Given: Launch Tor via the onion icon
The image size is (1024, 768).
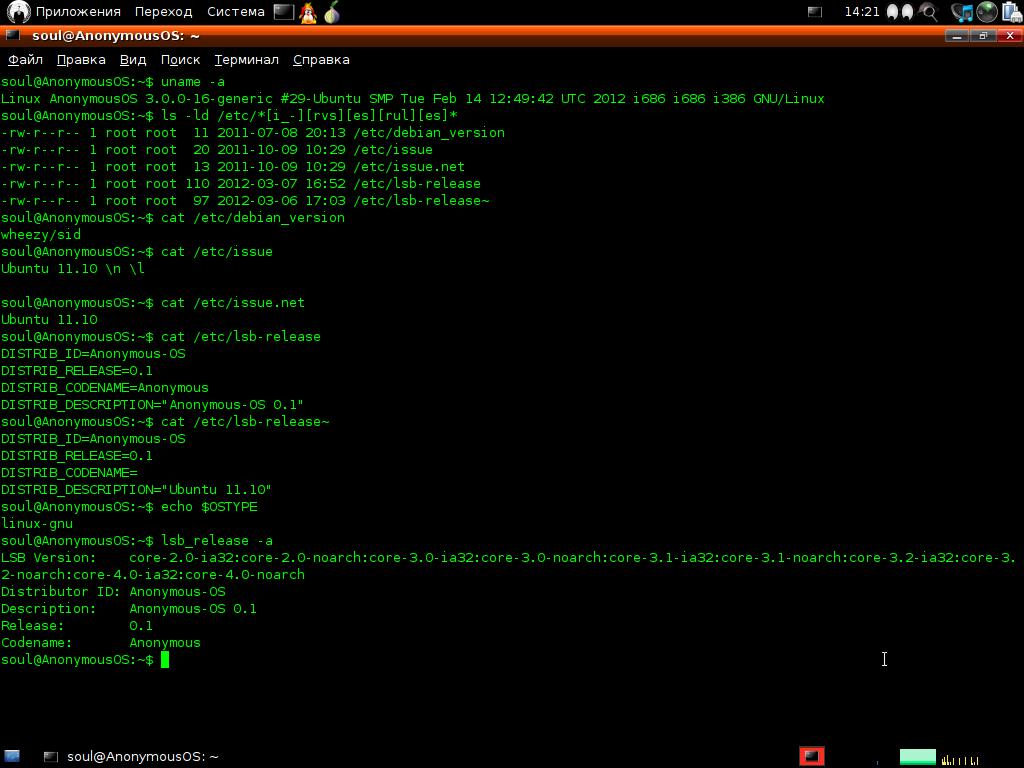Looking at the screenshot, I should [x=332, y=12].
